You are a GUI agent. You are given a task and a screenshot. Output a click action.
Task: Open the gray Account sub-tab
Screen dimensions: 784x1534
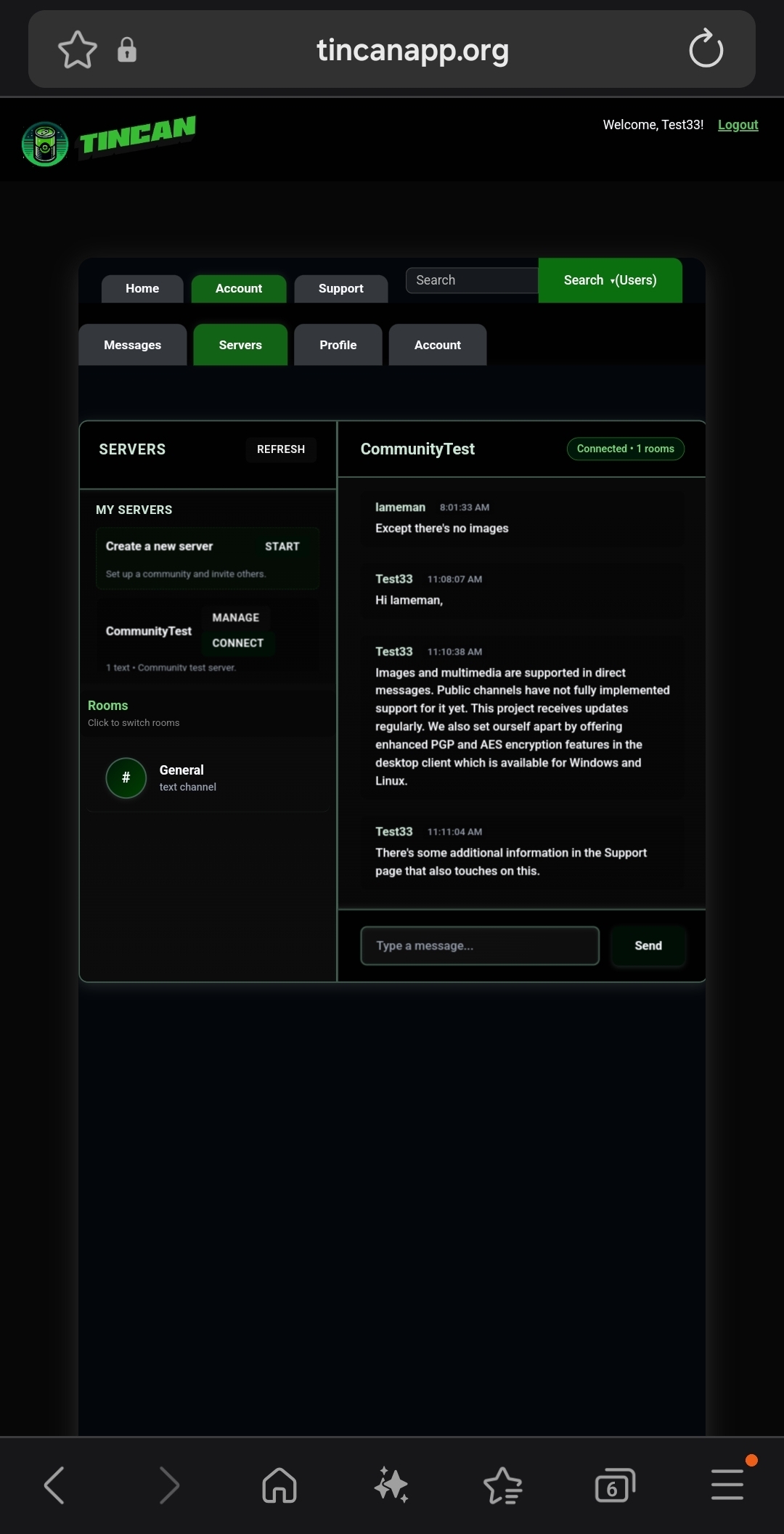point(438,345)
